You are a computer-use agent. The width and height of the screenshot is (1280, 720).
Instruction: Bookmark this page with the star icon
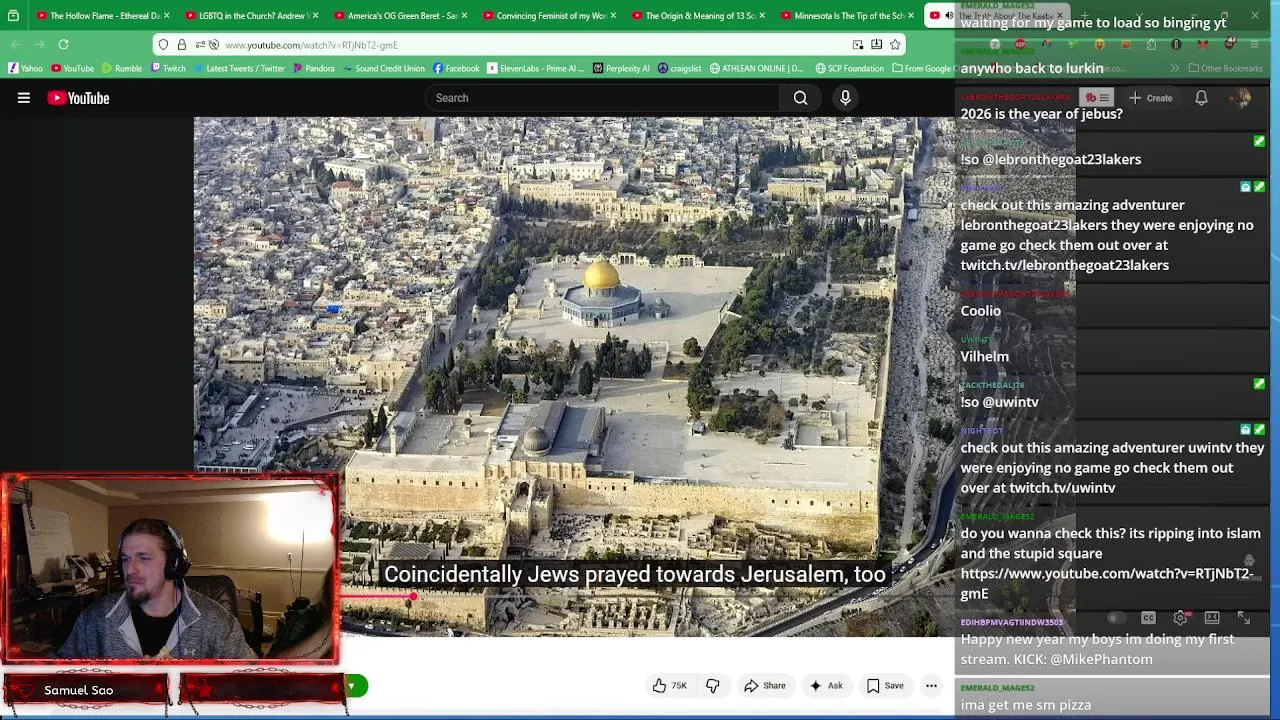point(895,45)
